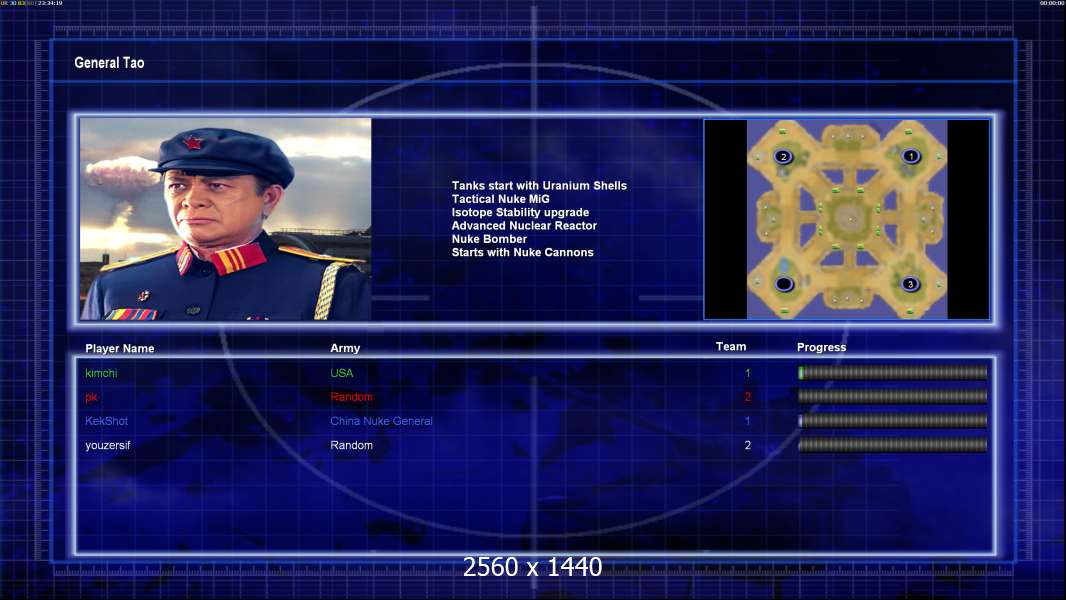
Task: Click pk's team number 2
Action: click(747, 397)
